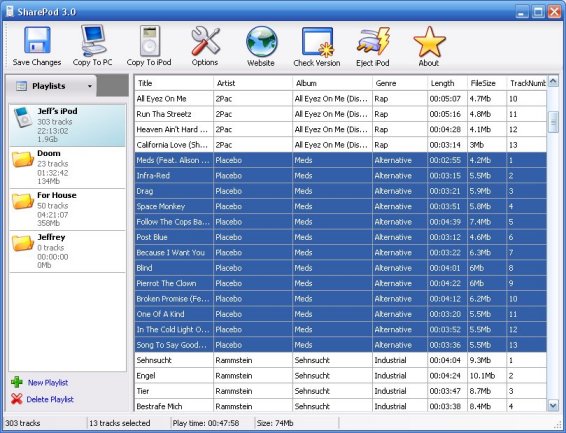Viewport: 566px width, 433px height.
Task: Choose the empty Jeffrey playlist
Action: tap(68, 252)
